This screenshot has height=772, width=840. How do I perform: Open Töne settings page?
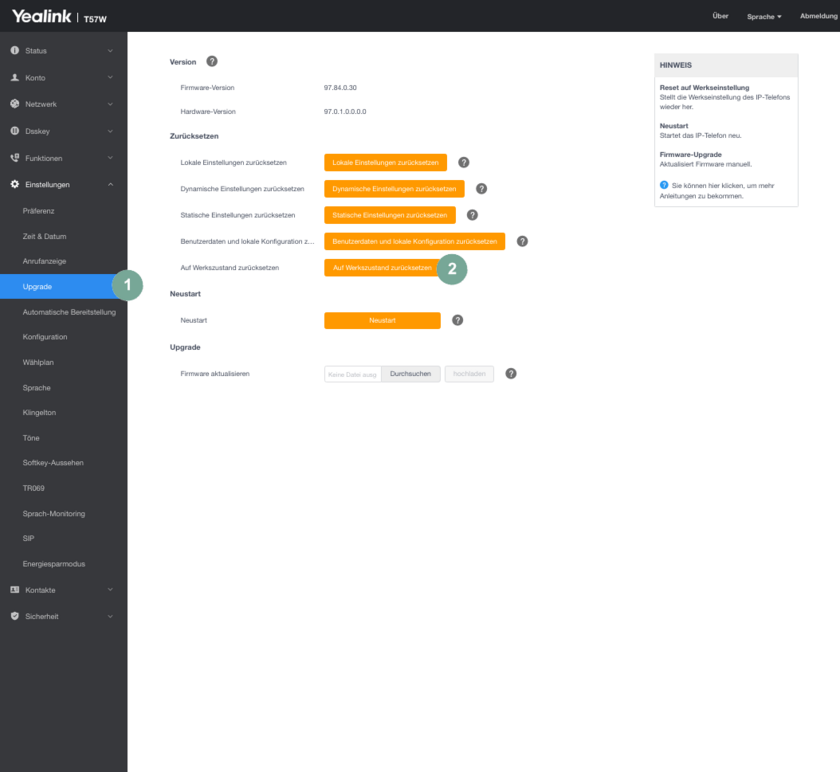pos(31,438)
